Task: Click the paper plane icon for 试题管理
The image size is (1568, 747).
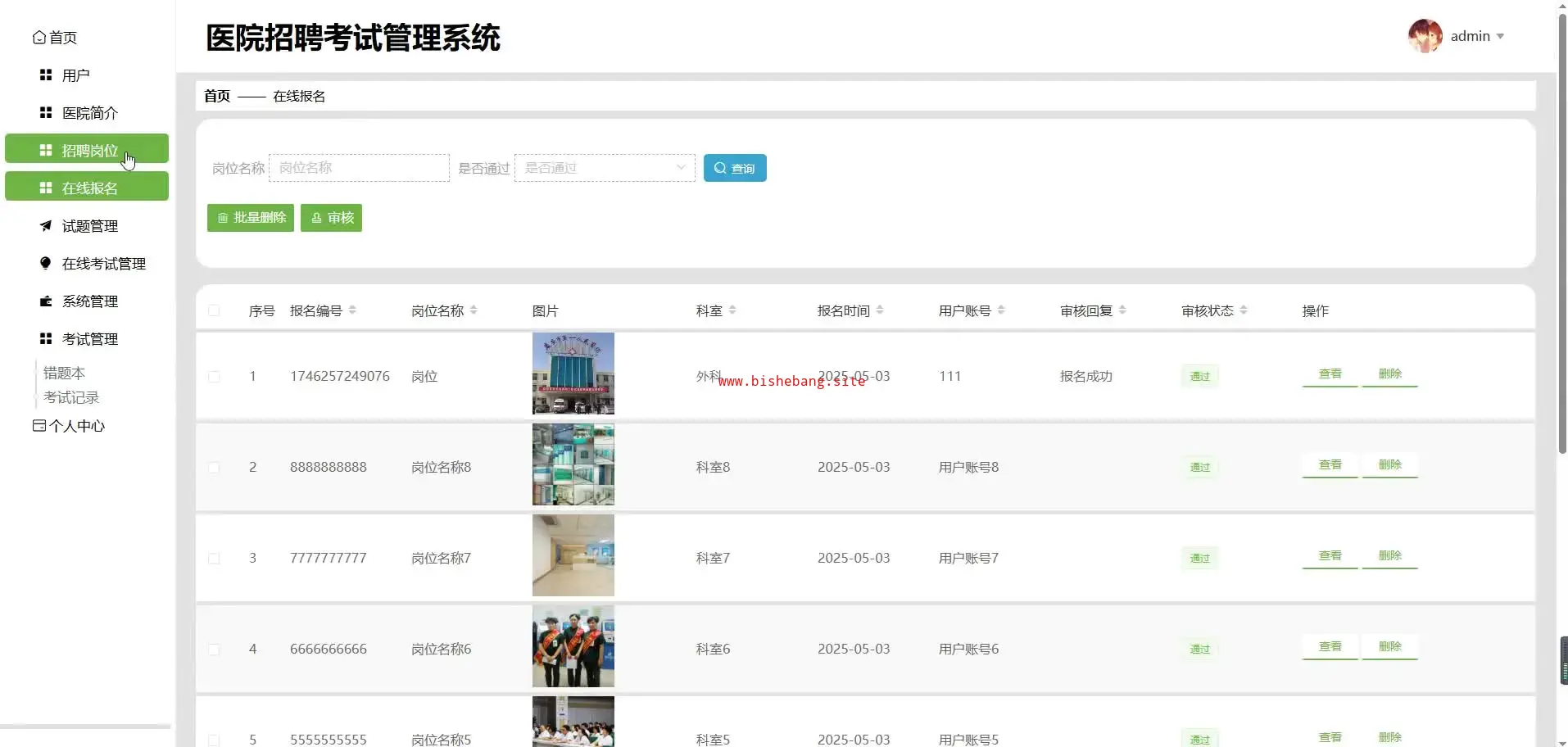Action: [46, 226]
